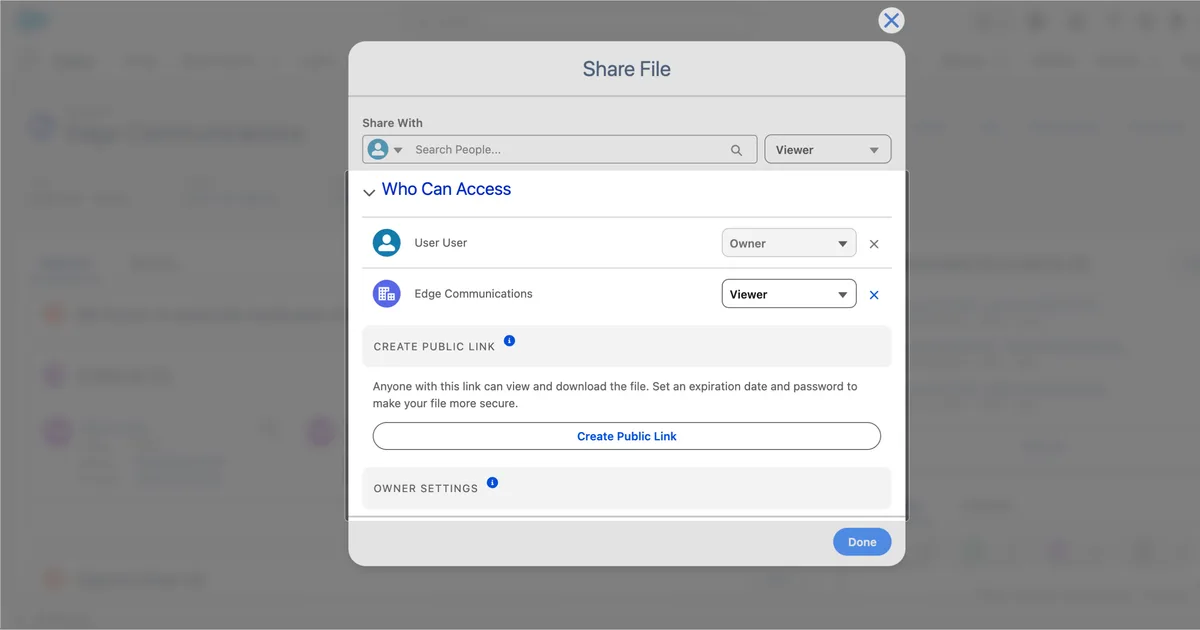The width and height of the screenshot is (1200, 630).
Task: Click the magnifier icon in Search People
Action: coord(737,150)
